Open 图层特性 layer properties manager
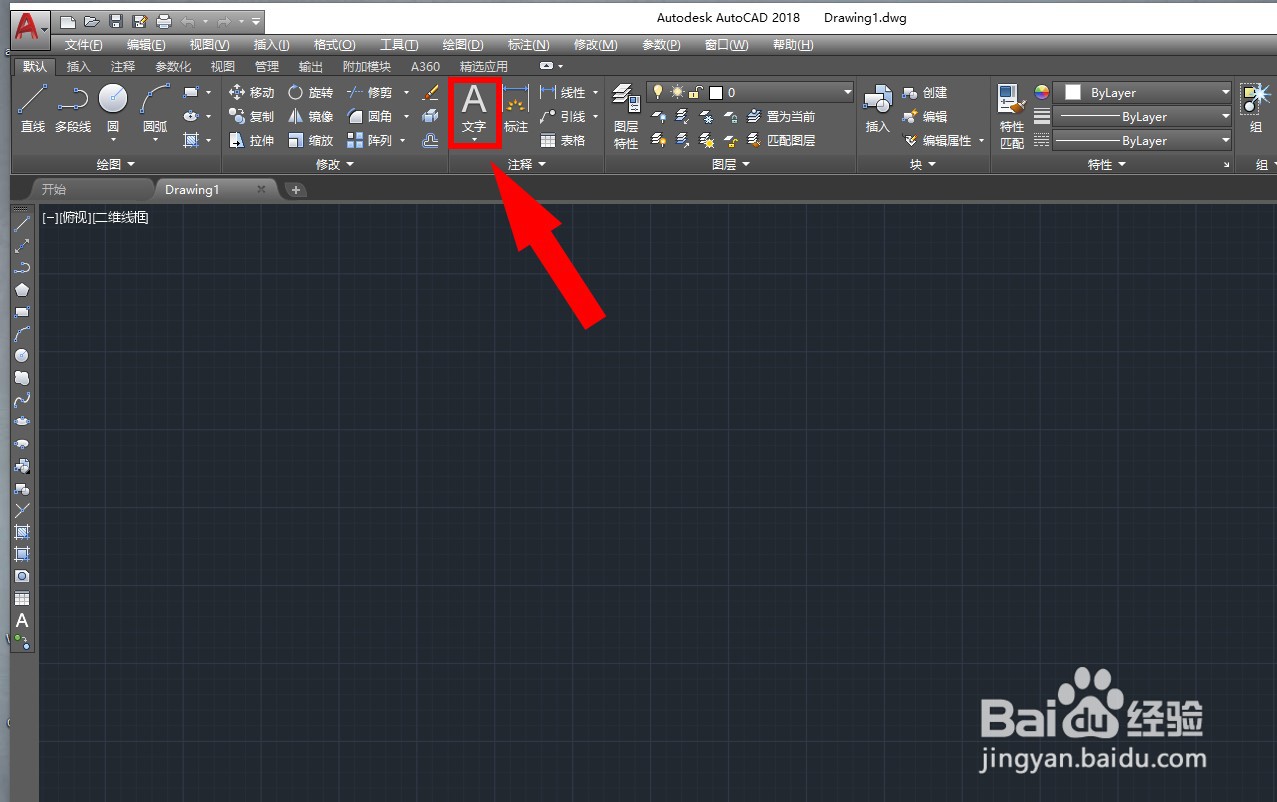 click(626, 116)
